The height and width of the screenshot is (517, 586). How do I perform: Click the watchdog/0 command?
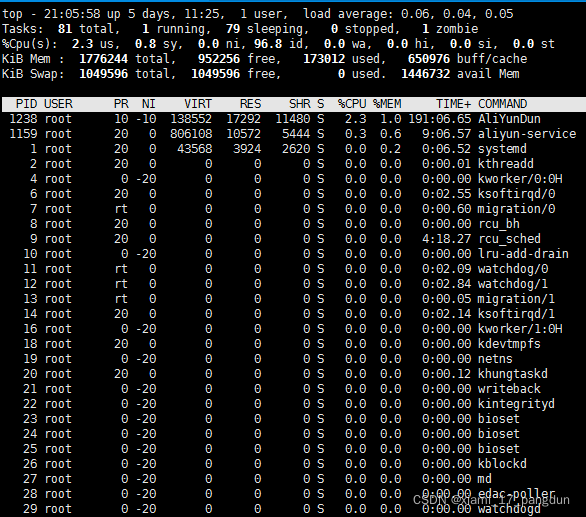(x=513, y=269)
